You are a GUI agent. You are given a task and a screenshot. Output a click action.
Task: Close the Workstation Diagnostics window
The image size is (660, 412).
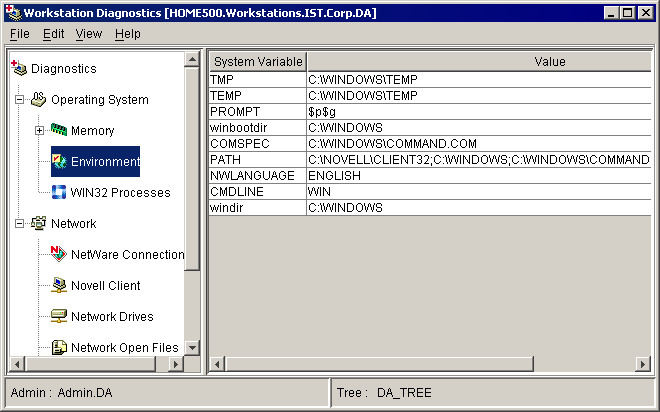click(x=645, y=13)
